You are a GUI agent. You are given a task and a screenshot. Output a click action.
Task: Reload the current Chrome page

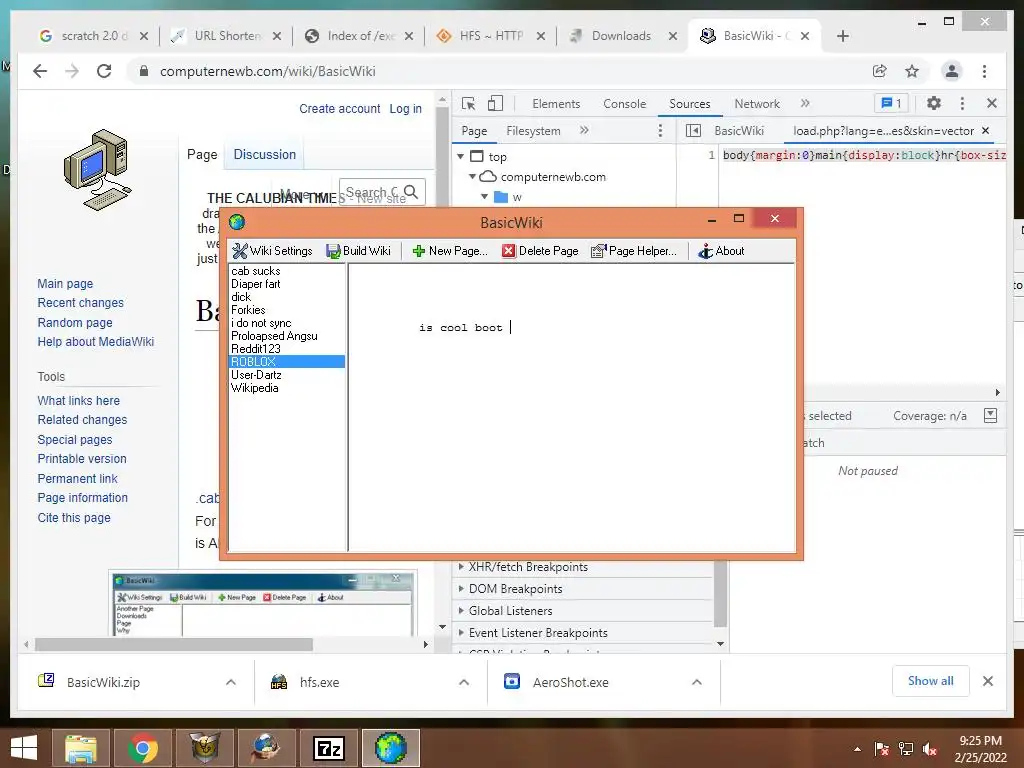pyautogui.click(x=104, y=71)
